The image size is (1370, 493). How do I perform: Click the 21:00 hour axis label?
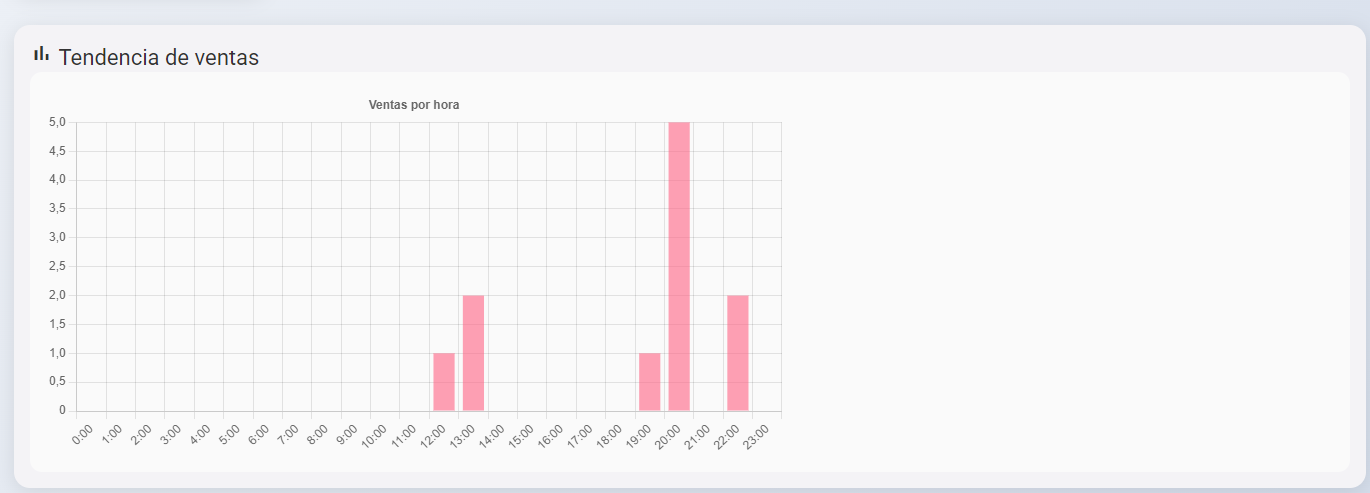click(x=698, y=437)
